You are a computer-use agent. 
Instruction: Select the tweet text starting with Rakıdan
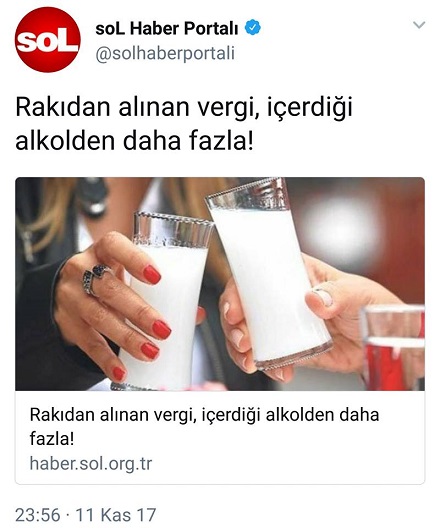184,124
